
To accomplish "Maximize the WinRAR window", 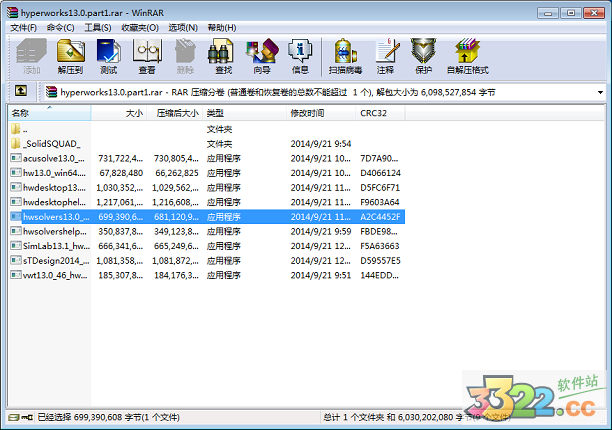I will click(x=571, y=13).
